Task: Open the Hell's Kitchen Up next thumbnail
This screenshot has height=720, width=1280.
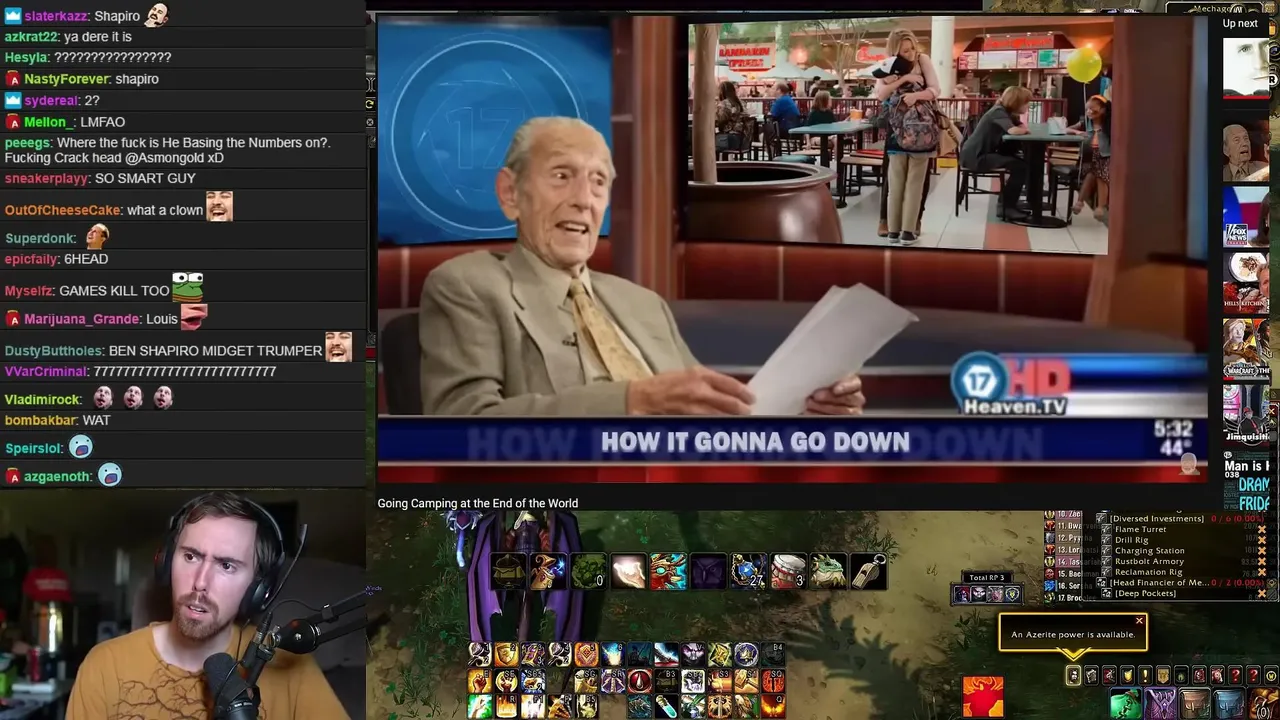Action: point(1246,282)
